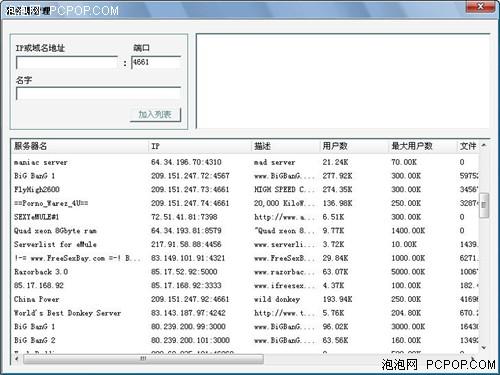Viewport: 500px width, 375px height.
Task: Select the China Power server row
Action: (245, 299)
